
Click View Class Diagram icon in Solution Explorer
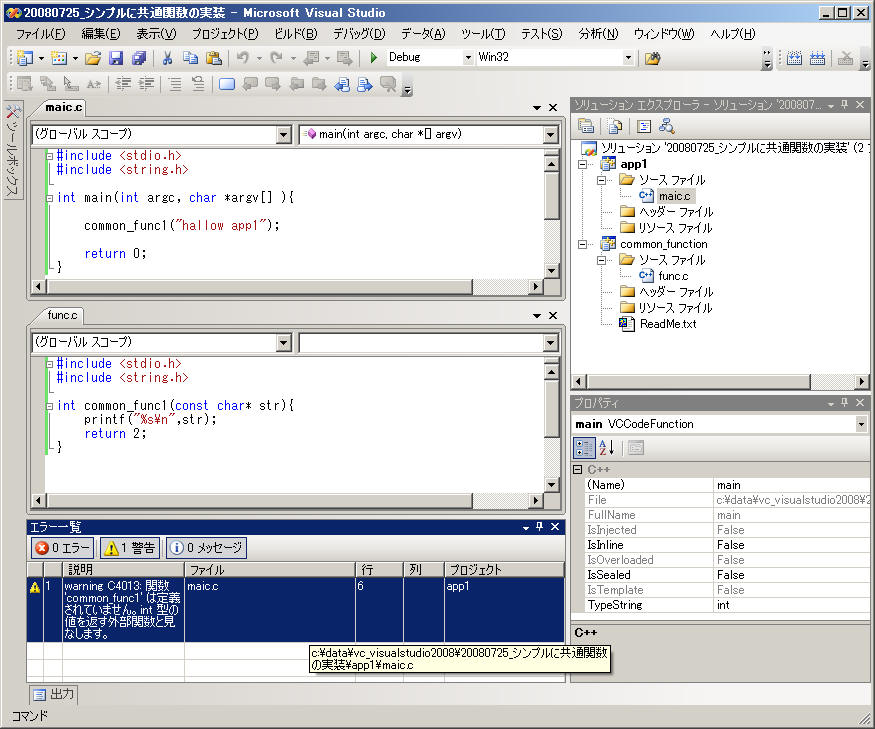(x=666, y=126)
